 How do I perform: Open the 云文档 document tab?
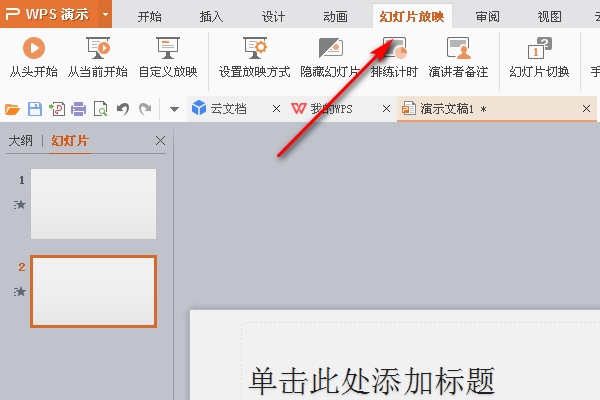tap(229, 109)
